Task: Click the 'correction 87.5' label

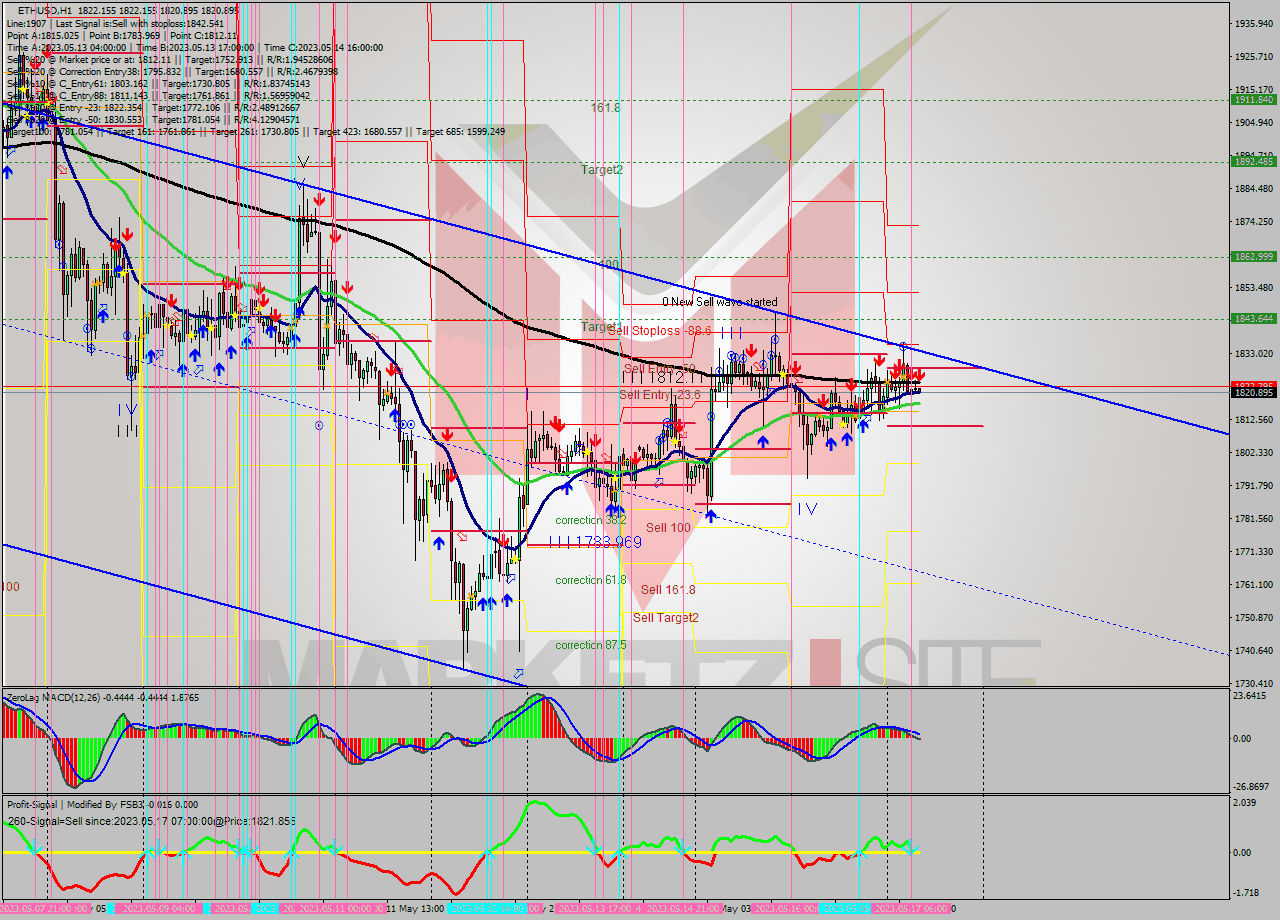Action: click(x=591, y=645)
